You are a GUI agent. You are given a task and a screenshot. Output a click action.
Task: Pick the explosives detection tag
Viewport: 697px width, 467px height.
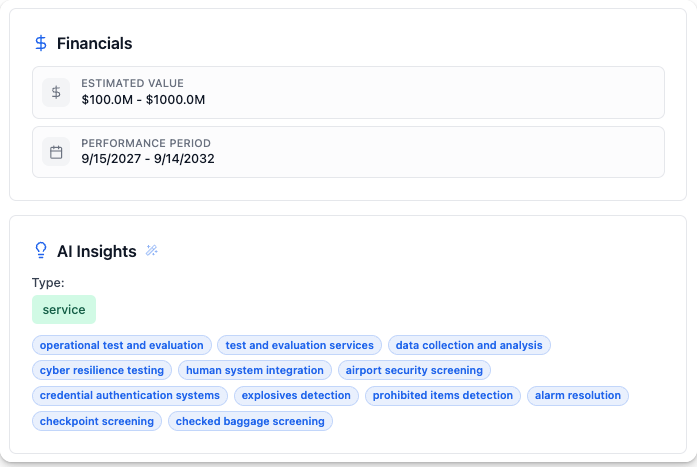point(296,395)
